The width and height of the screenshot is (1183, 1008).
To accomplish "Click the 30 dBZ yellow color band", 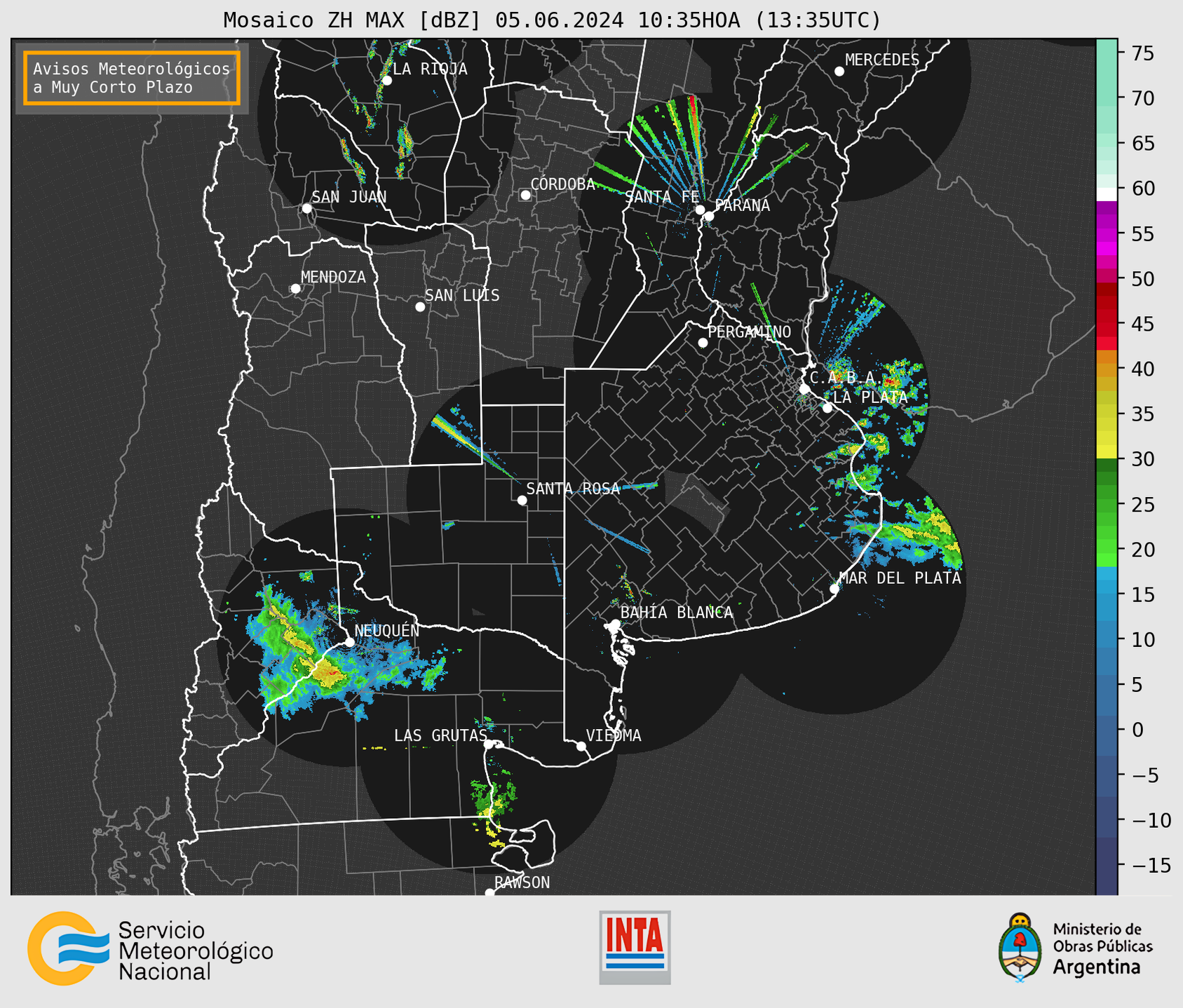I will tap(1107, 452).
